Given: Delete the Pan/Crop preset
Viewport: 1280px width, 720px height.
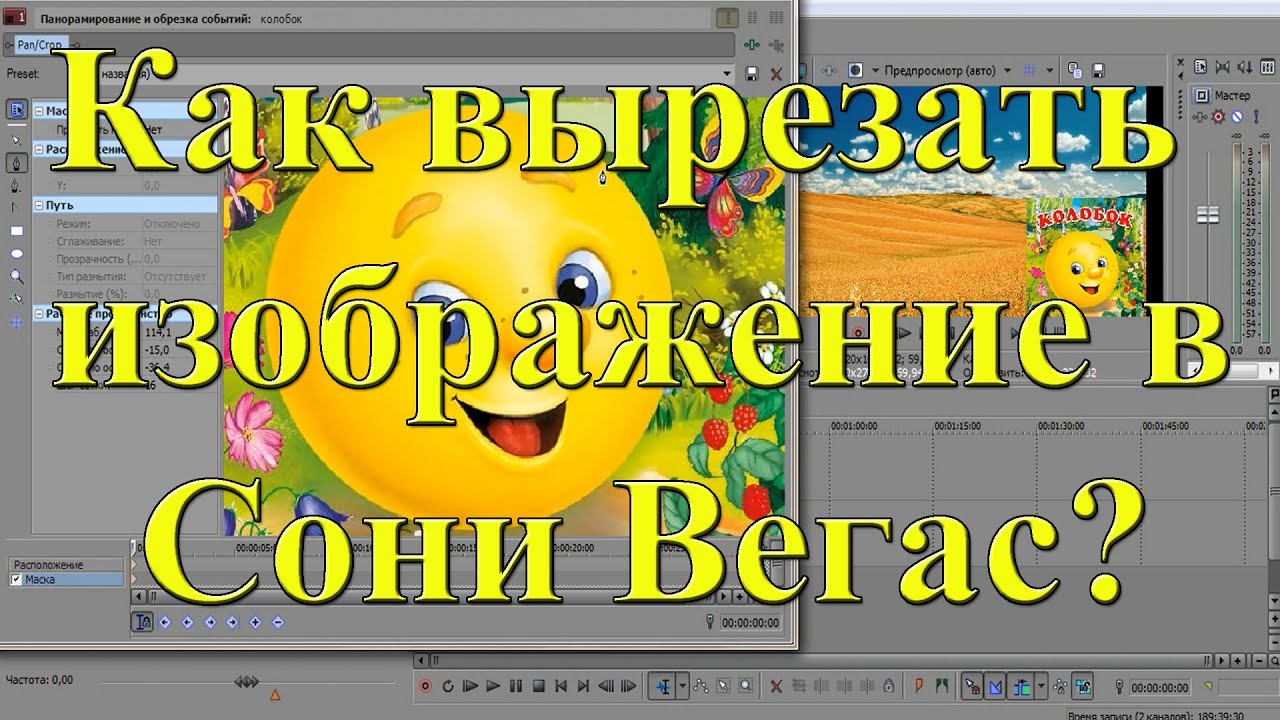Looking at the screenshot, I should point(776,73).
